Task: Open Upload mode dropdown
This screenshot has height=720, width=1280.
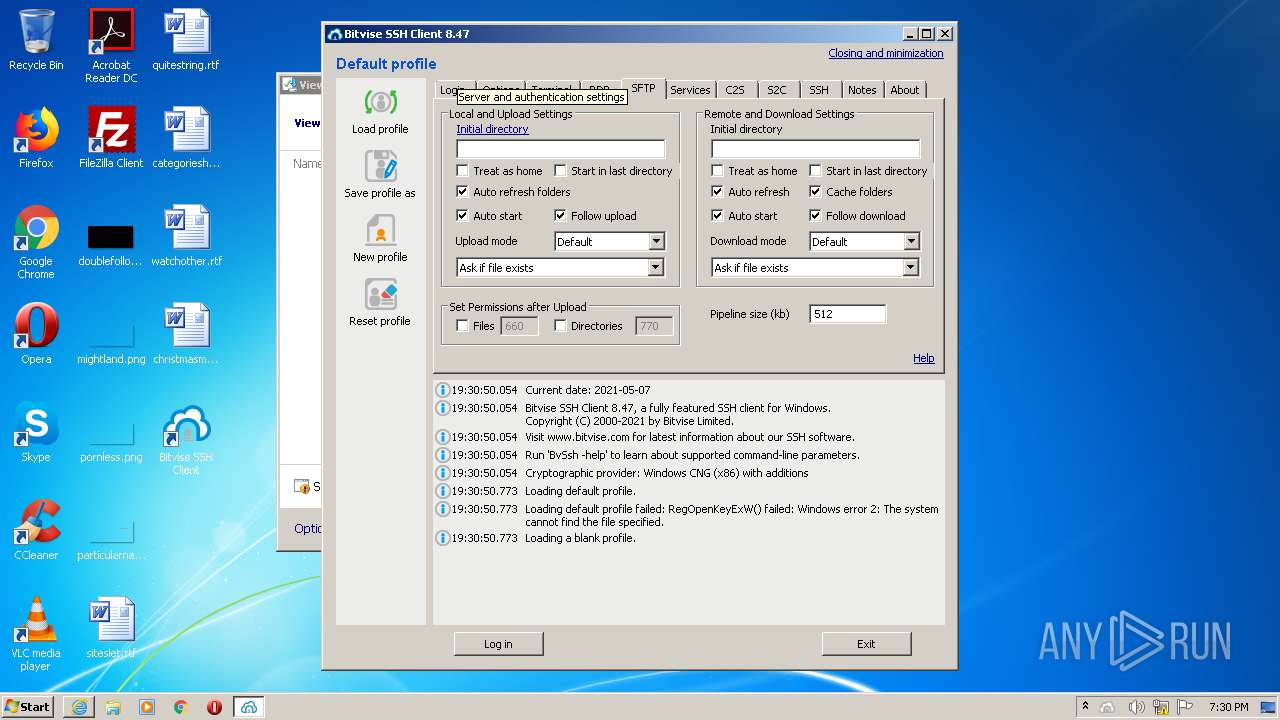Action: click(x=610, y=242)
